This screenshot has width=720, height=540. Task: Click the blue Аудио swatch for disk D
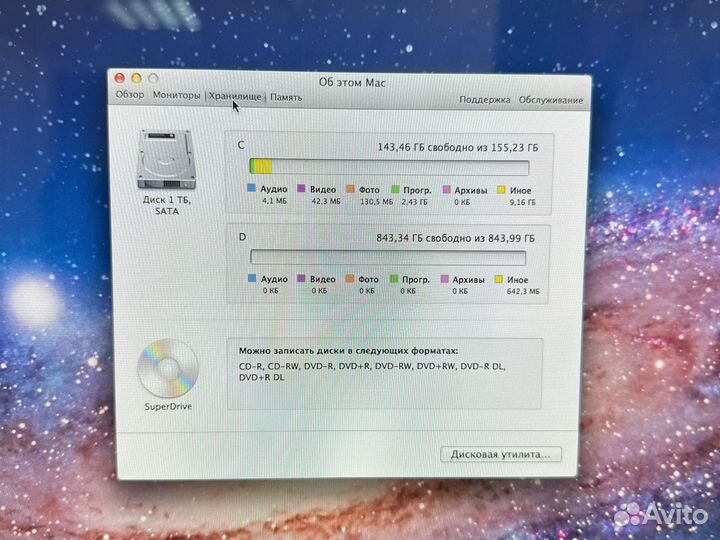click(x=252, y=278)
